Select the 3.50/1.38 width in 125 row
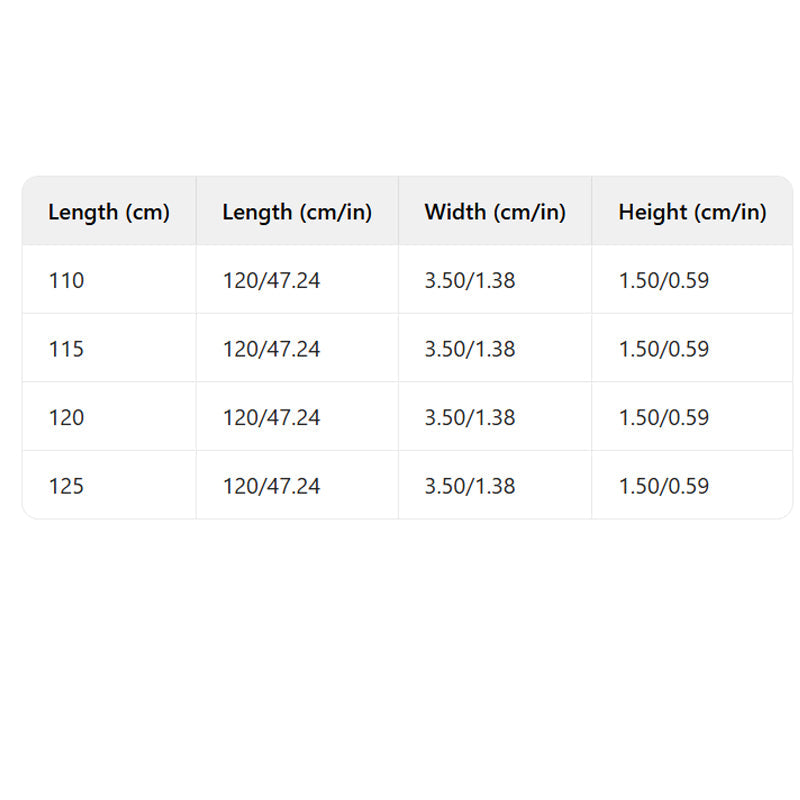The image size is (800, 800). (x=470, y=486)
